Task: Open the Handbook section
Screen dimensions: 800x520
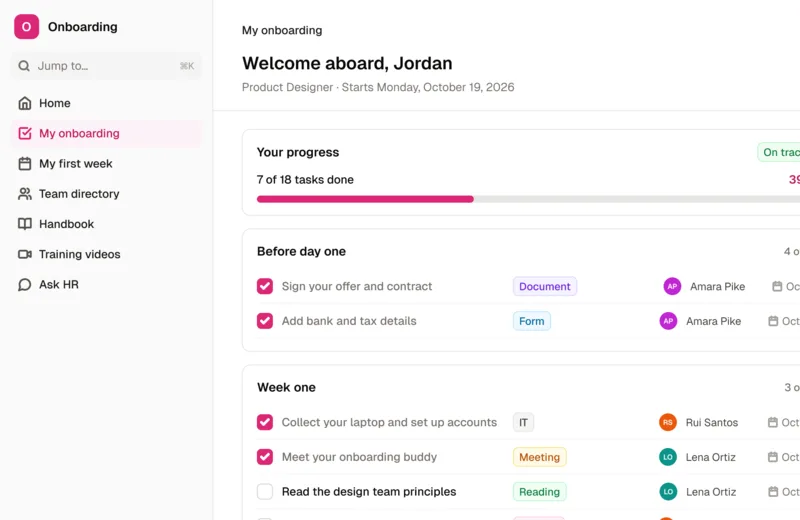Action: (x=106, y=224)
